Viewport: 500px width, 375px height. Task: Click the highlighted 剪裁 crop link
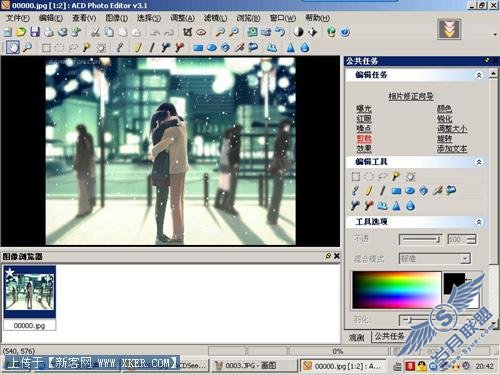364,139
